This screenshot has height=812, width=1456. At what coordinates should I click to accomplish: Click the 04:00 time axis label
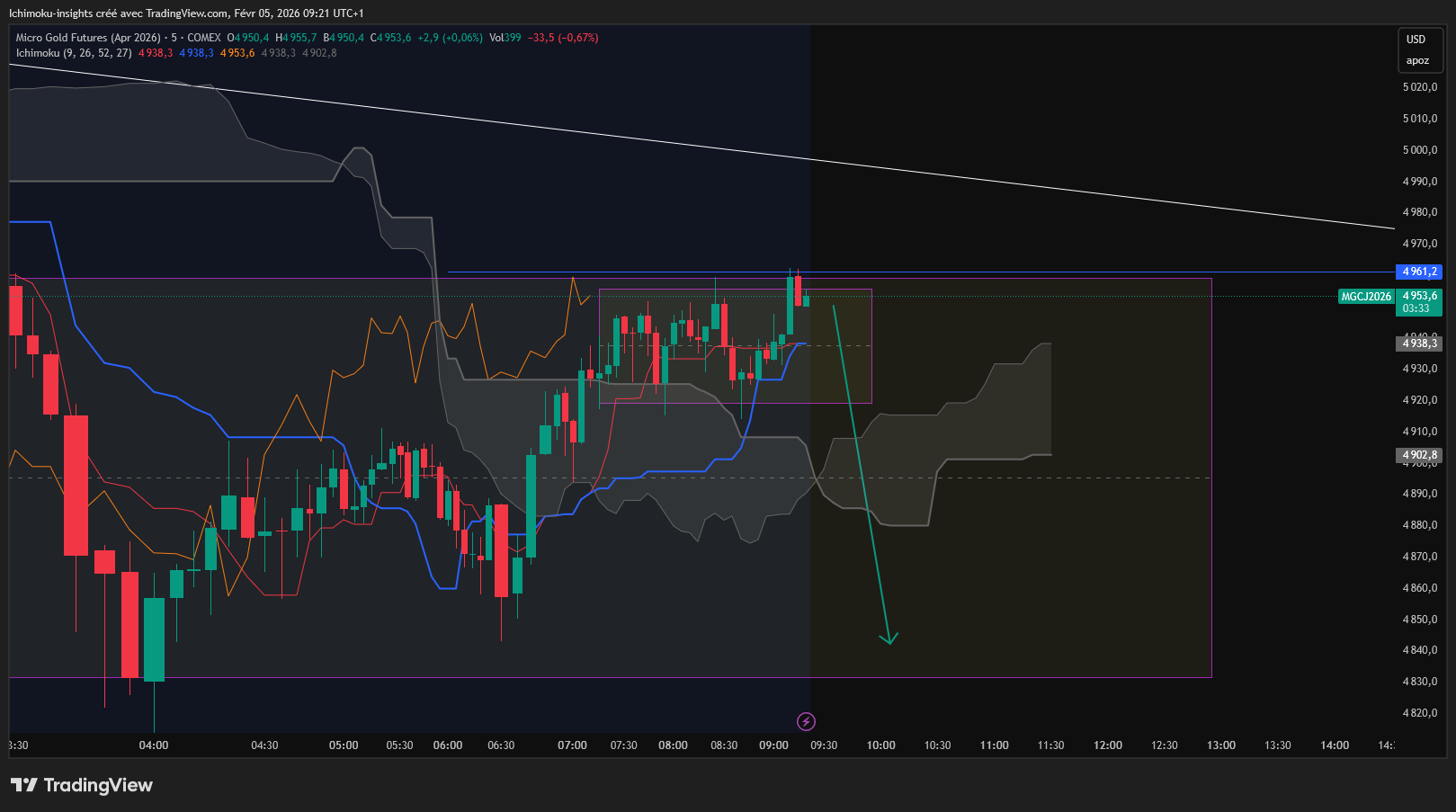tap(154, 745)
